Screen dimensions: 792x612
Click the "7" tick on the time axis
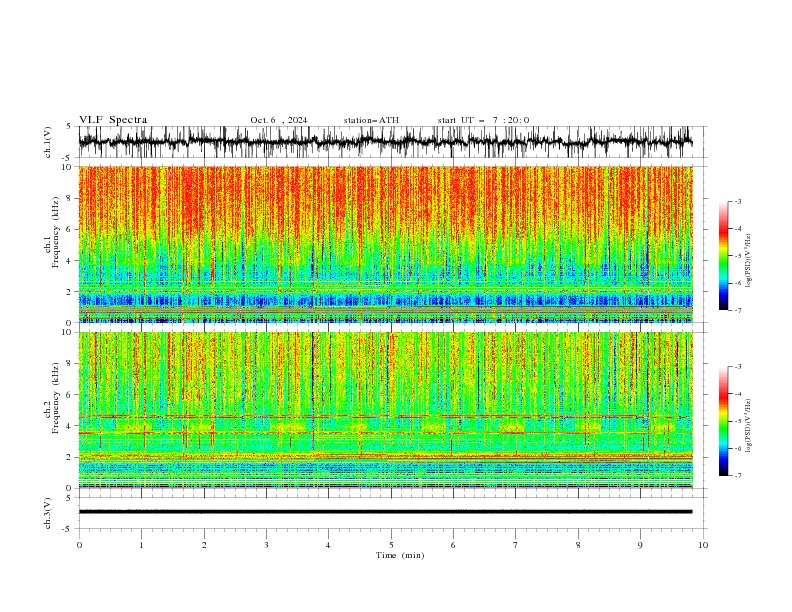pyautogui.click(x=516, y=545)
